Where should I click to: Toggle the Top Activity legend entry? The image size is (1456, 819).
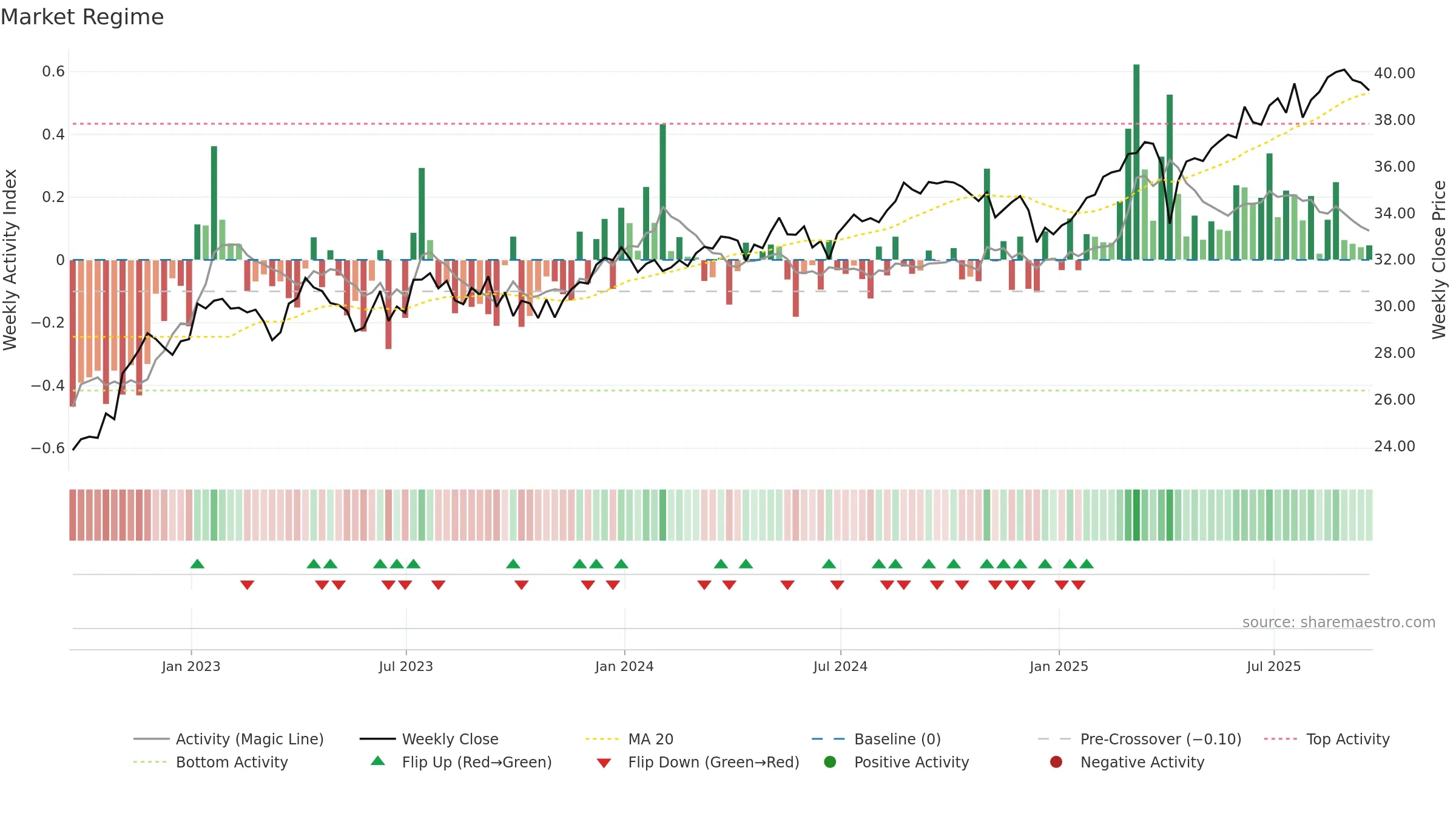pyautogui.click(x=1327, y=739)
